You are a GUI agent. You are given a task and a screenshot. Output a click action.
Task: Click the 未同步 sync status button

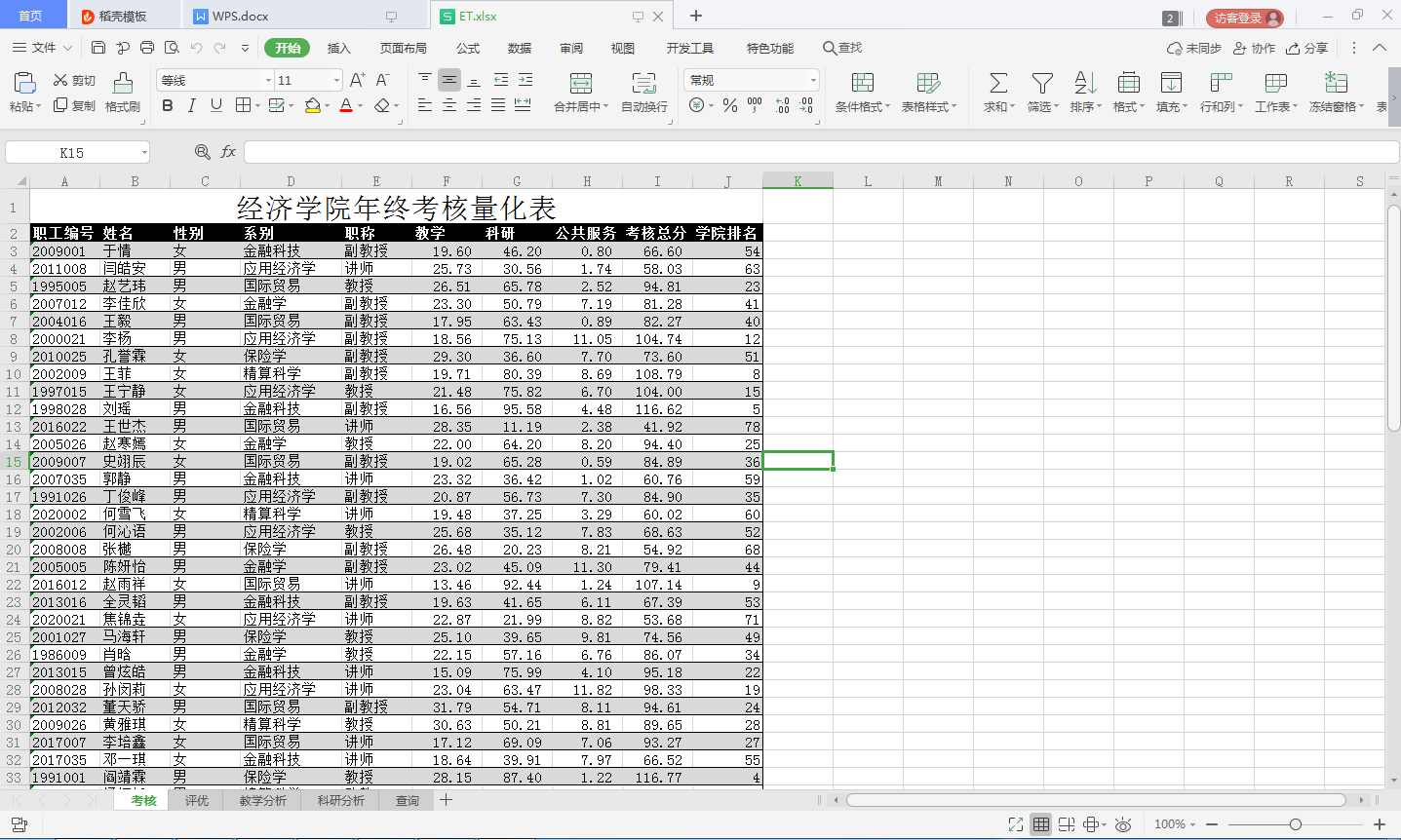(x=1194, y=48)
